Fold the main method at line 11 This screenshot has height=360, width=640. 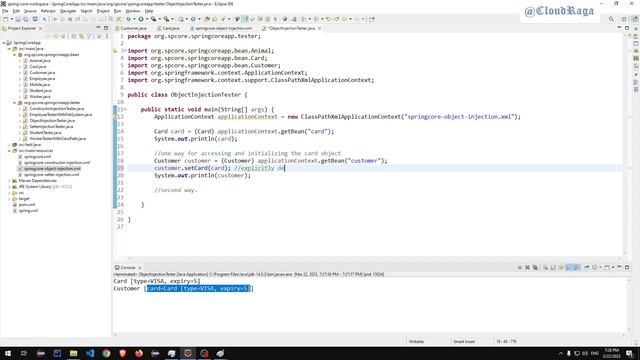(x=125, y=109)
